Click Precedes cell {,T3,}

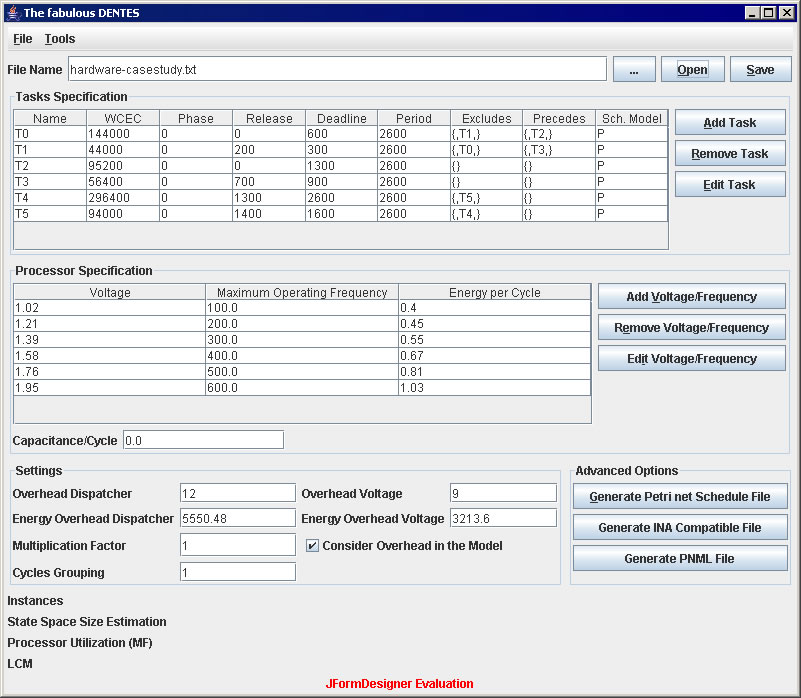coord(559,150)
